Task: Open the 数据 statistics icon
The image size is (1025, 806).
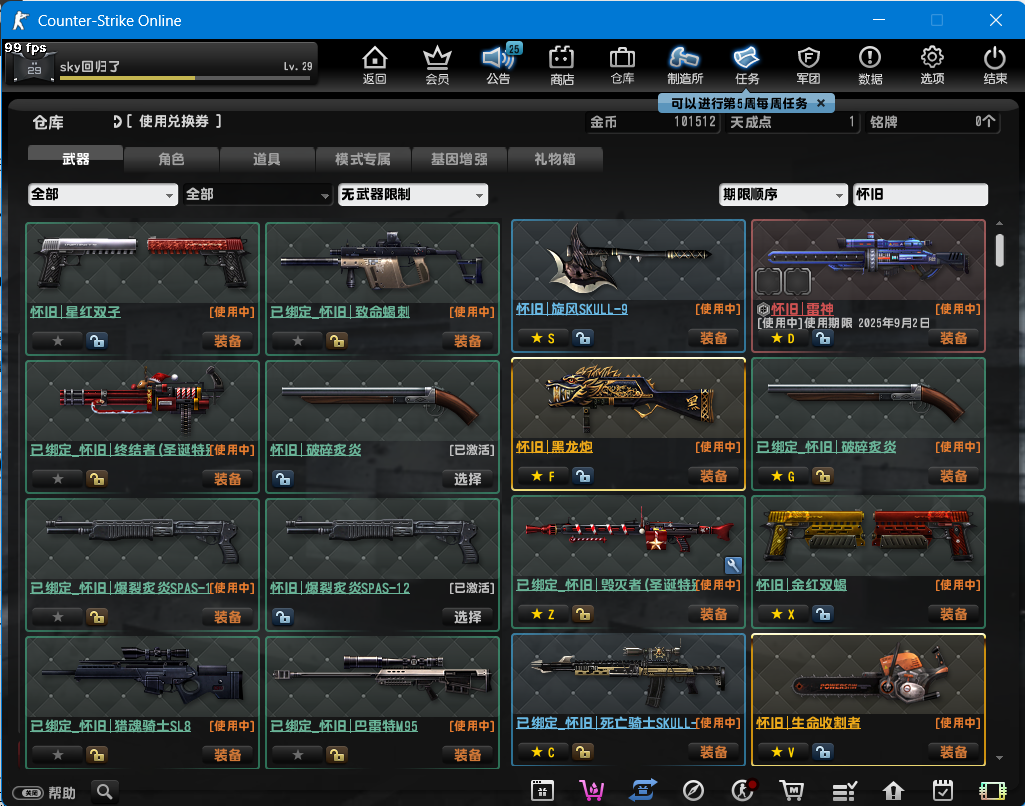Action: tap(870, 65)
